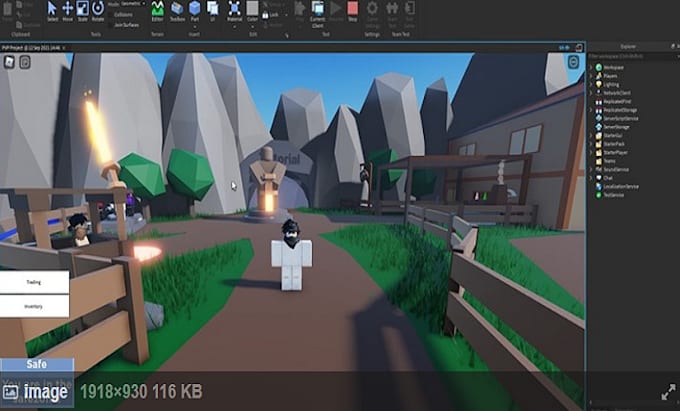
Task: Open the Roblox menu in viewport
Action: [9, 62]
